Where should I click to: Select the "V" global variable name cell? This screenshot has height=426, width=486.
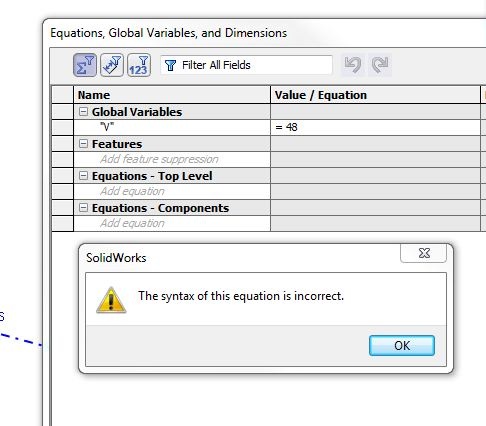tap(172, 127)
